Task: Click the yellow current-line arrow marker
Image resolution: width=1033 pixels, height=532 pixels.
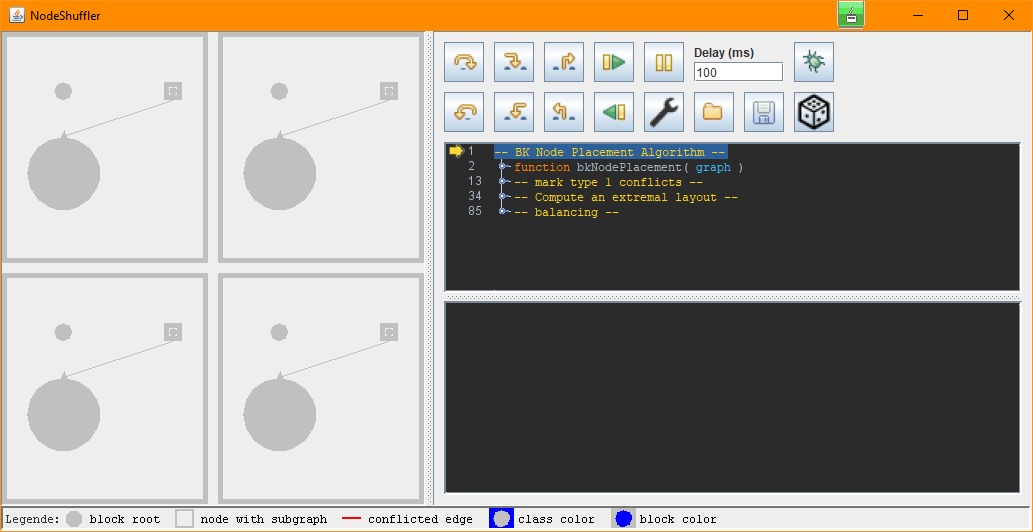Action: point(457,151)
